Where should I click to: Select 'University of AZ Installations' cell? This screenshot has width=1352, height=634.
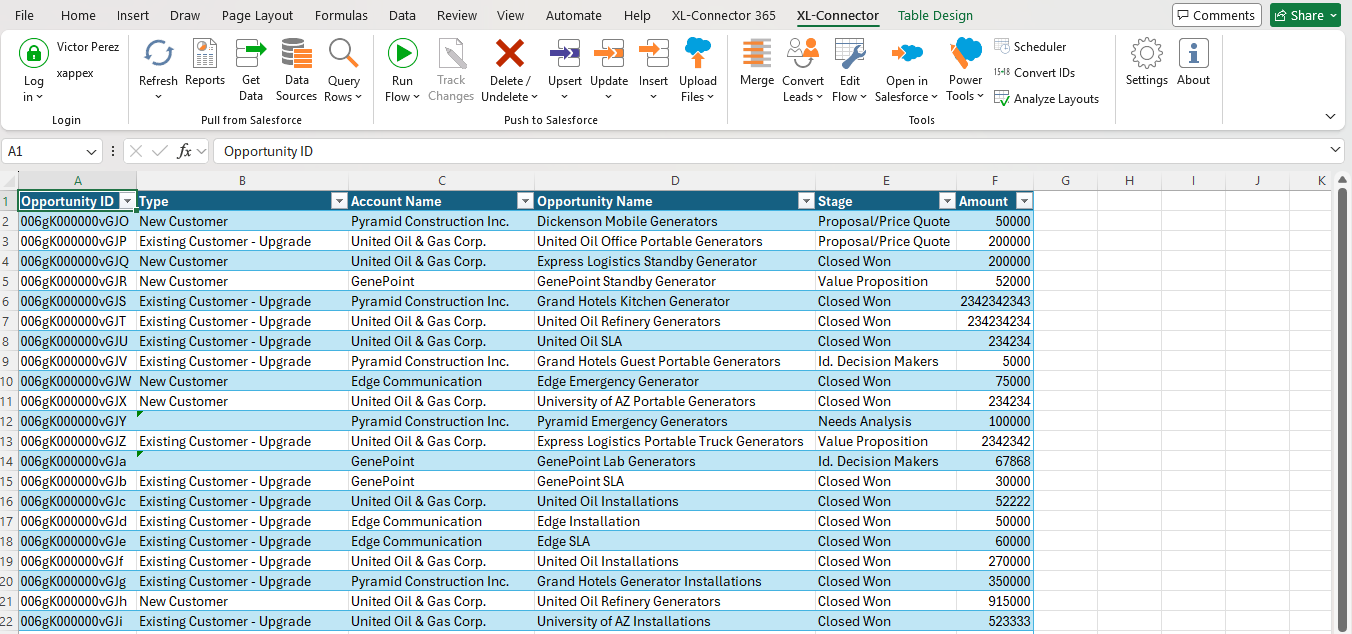[x=675, y=621]
